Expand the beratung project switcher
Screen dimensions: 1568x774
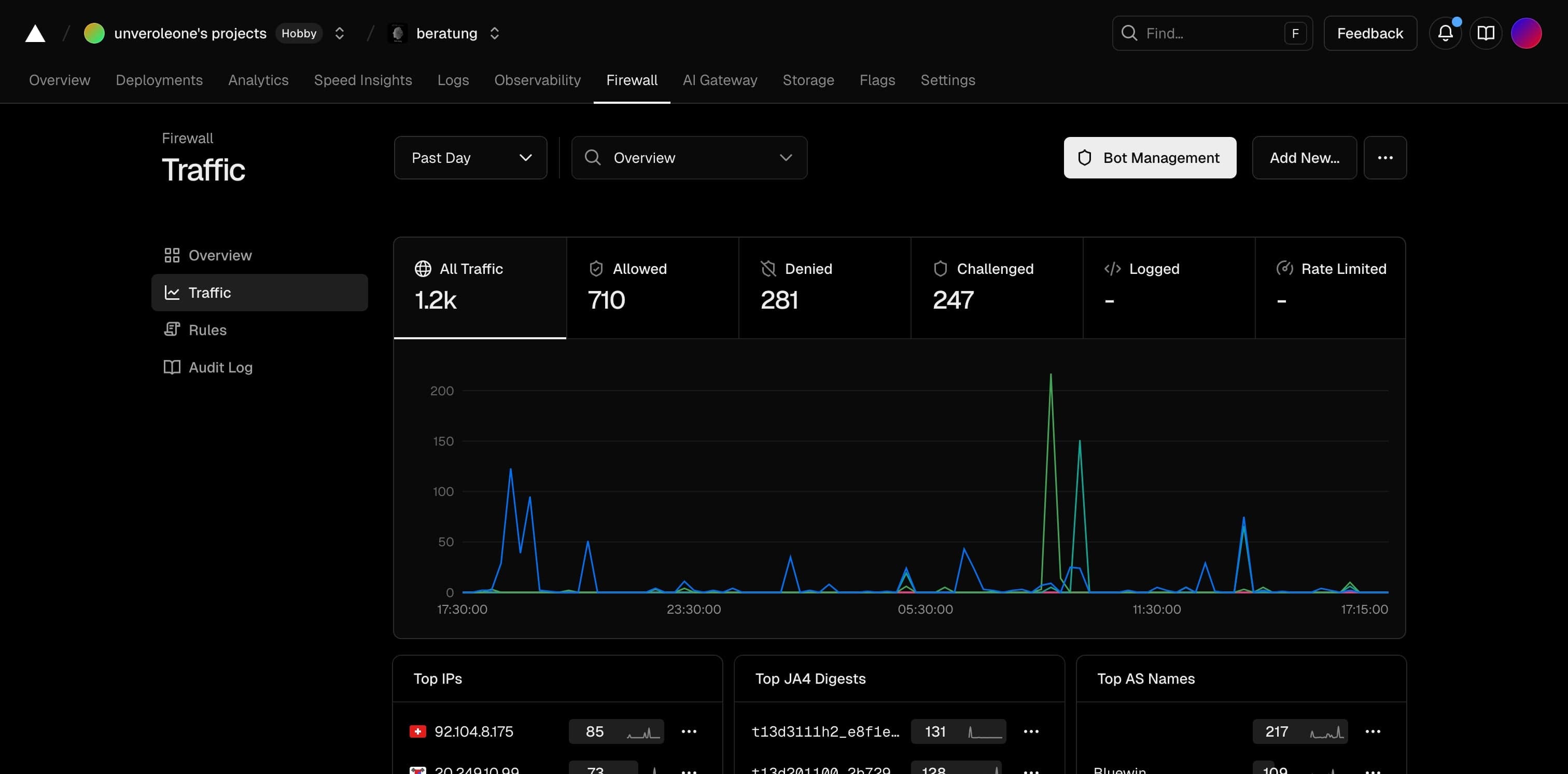click(494, 34)
